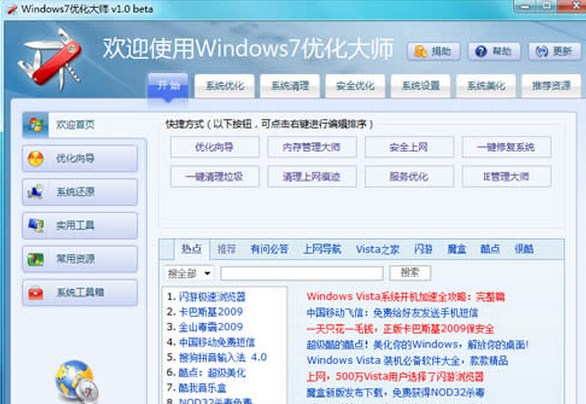The height and width of the screenshot is (404, 586).
Task: Open 系统工具箱 from the sidebar
Action: (80, 292)
